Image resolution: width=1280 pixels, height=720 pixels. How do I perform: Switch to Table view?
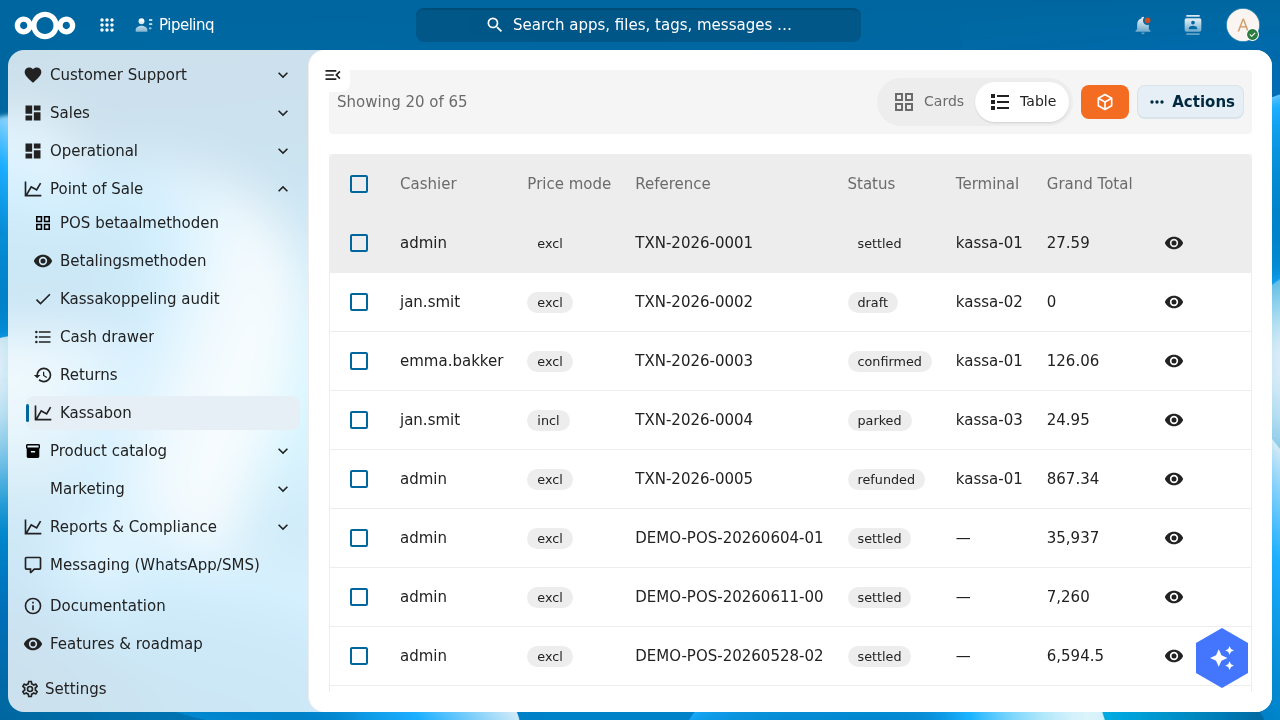1023,102
